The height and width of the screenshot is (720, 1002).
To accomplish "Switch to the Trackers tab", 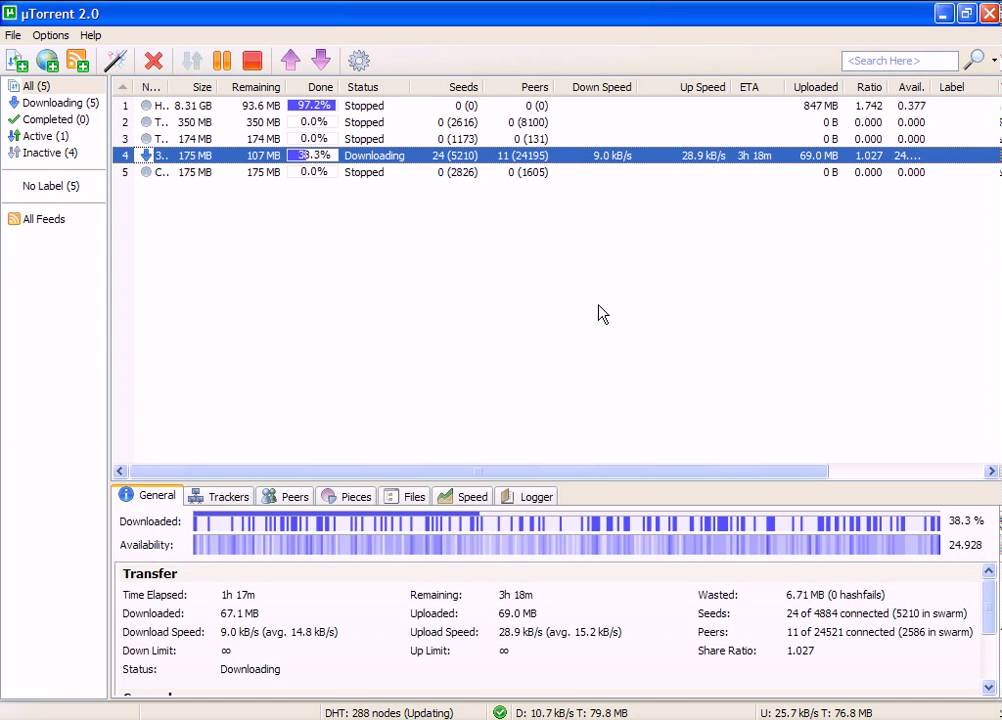I will (219, 497).
